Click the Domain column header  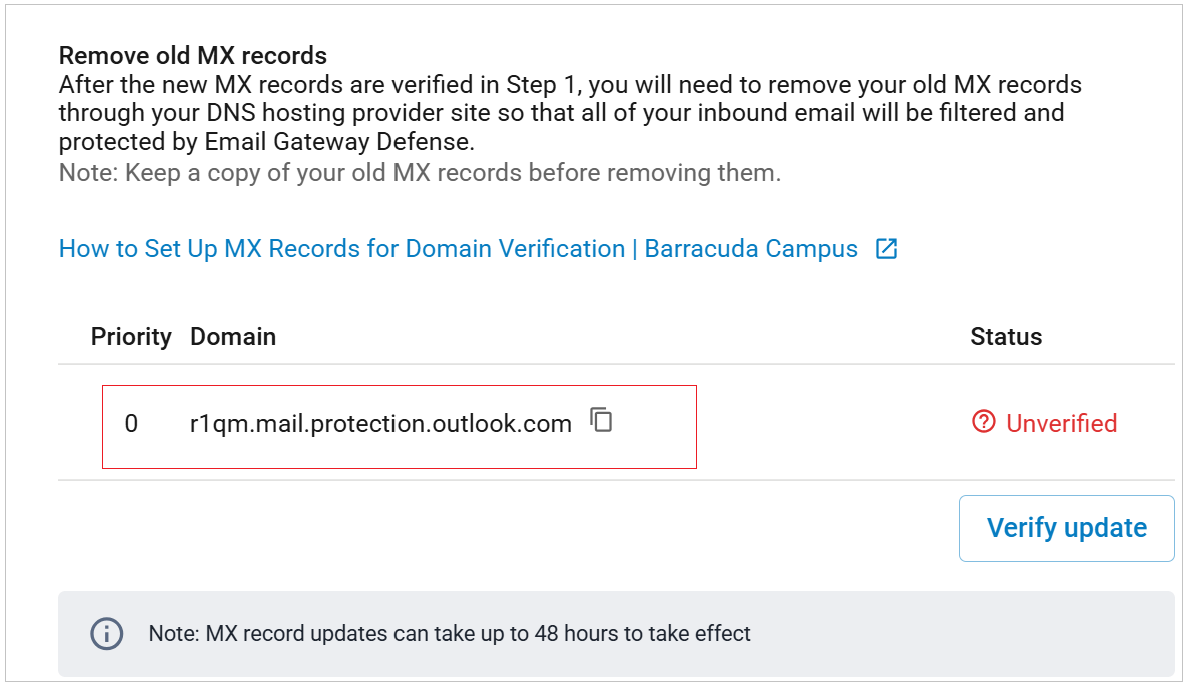coord(233,337)
